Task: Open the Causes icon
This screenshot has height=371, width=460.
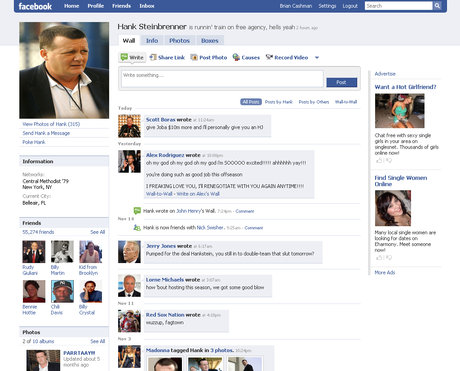Action: (236, 57)
